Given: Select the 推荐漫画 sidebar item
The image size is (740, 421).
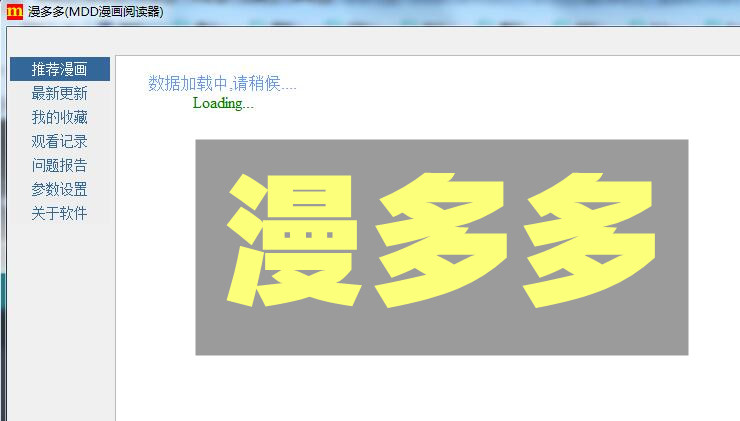Looking at the screenshot, I should (60, 69).
